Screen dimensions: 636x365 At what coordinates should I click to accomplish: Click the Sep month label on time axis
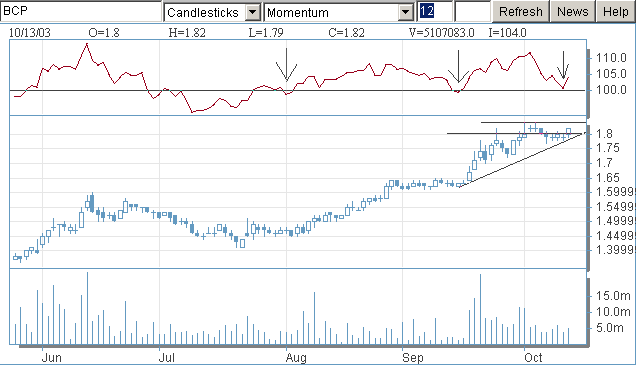[413, 358]
